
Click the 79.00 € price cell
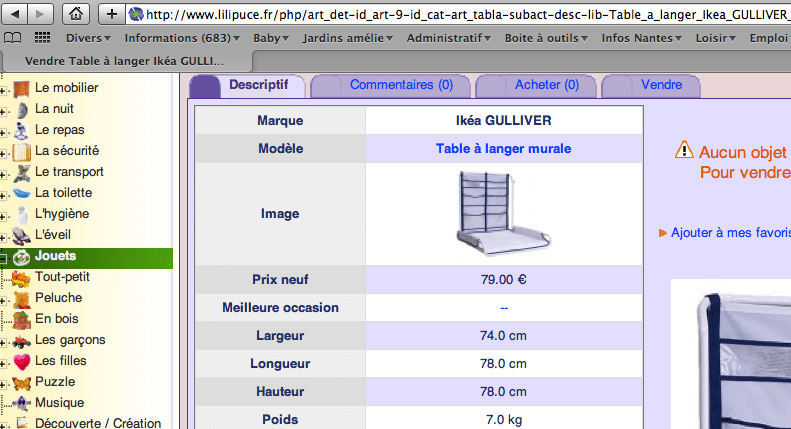503,279
